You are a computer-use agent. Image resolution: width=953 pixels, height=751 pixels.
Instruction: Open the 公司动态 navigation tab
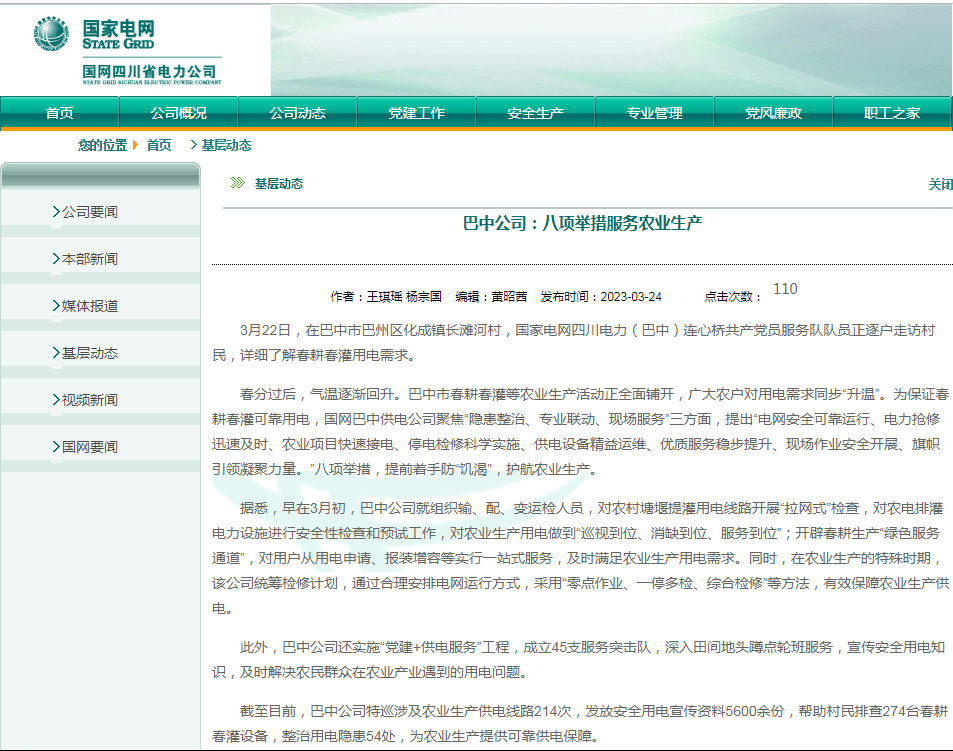(298, 113)
